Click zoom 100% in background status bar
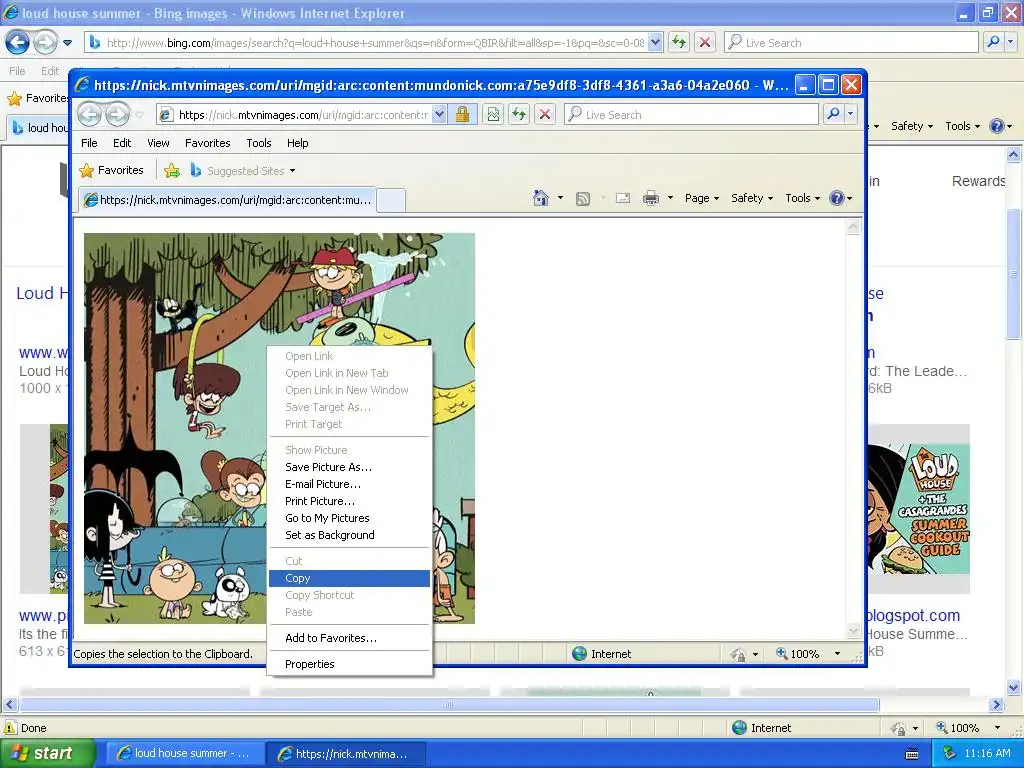Image resolution: width=1024 pixels, height=768 pixels. (964, 728)
